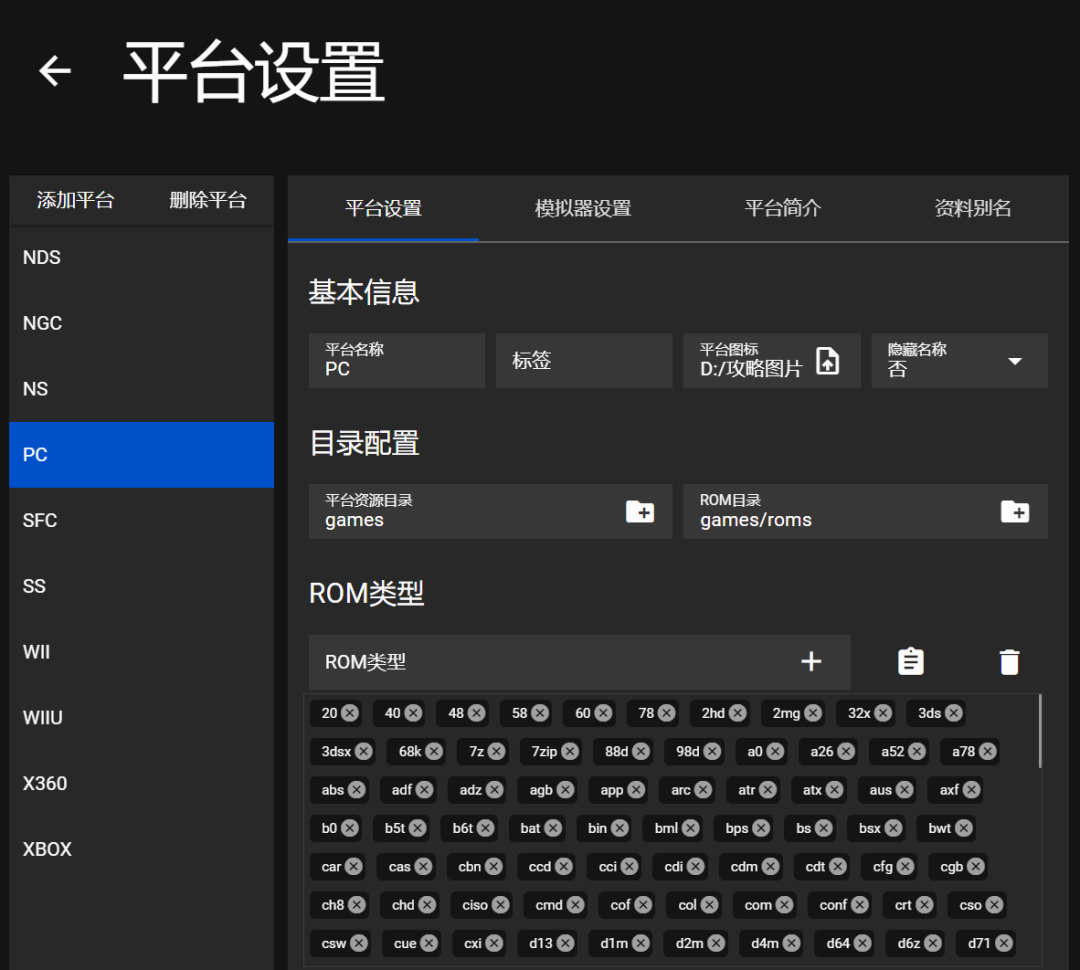1080x970 pixels.
Task: Click the platform icon upload button
Action: point(827,360)
